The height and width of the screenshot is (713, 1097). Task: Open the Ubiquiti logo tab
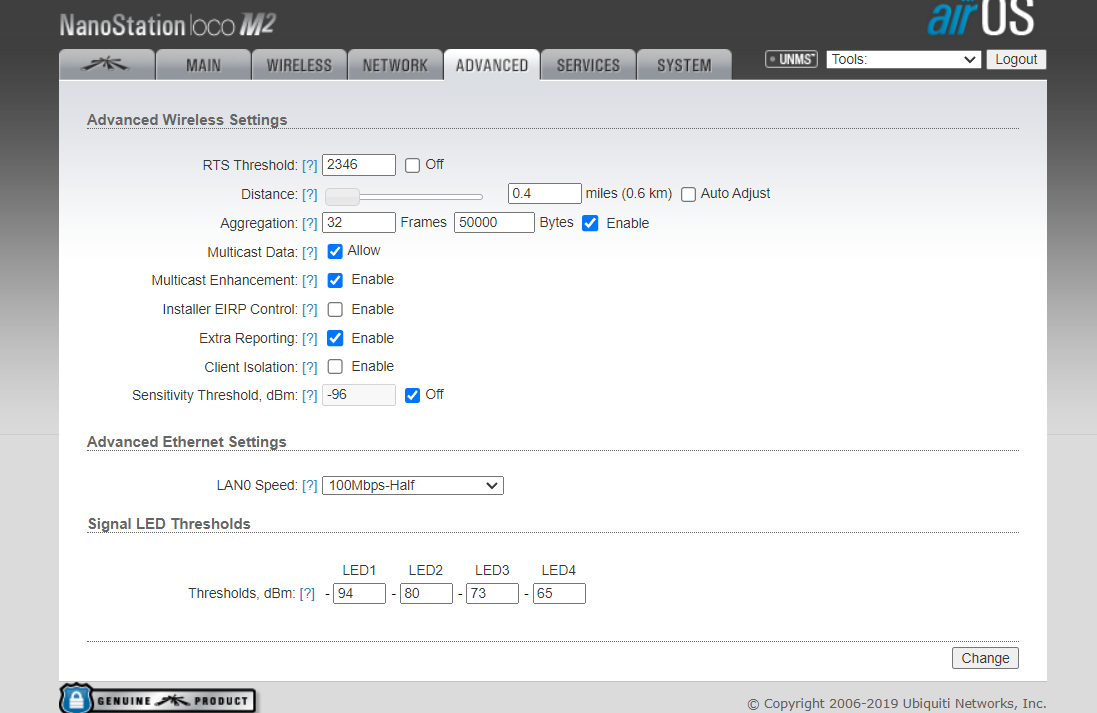107,65
